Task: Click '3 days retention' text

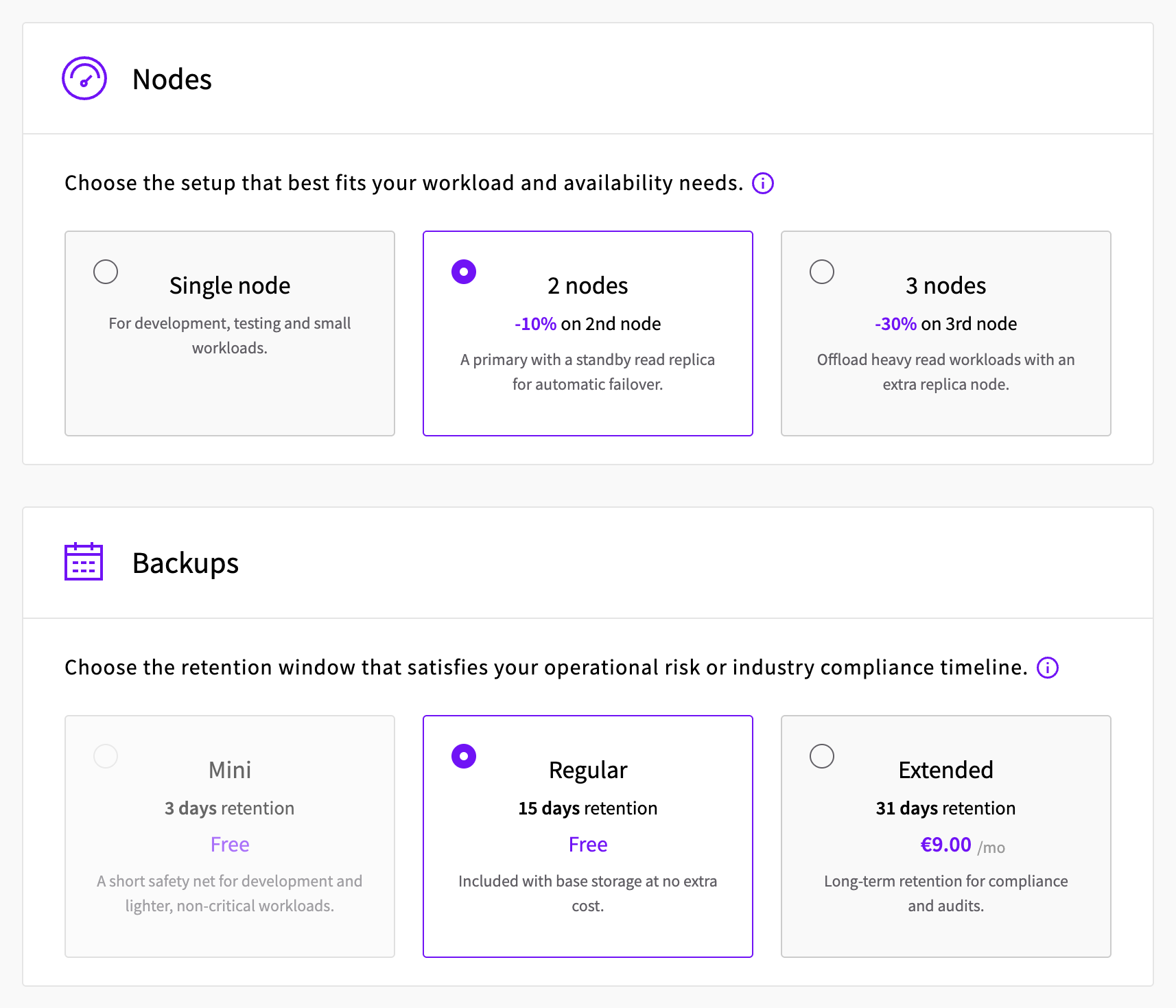Action: [230, 808]
